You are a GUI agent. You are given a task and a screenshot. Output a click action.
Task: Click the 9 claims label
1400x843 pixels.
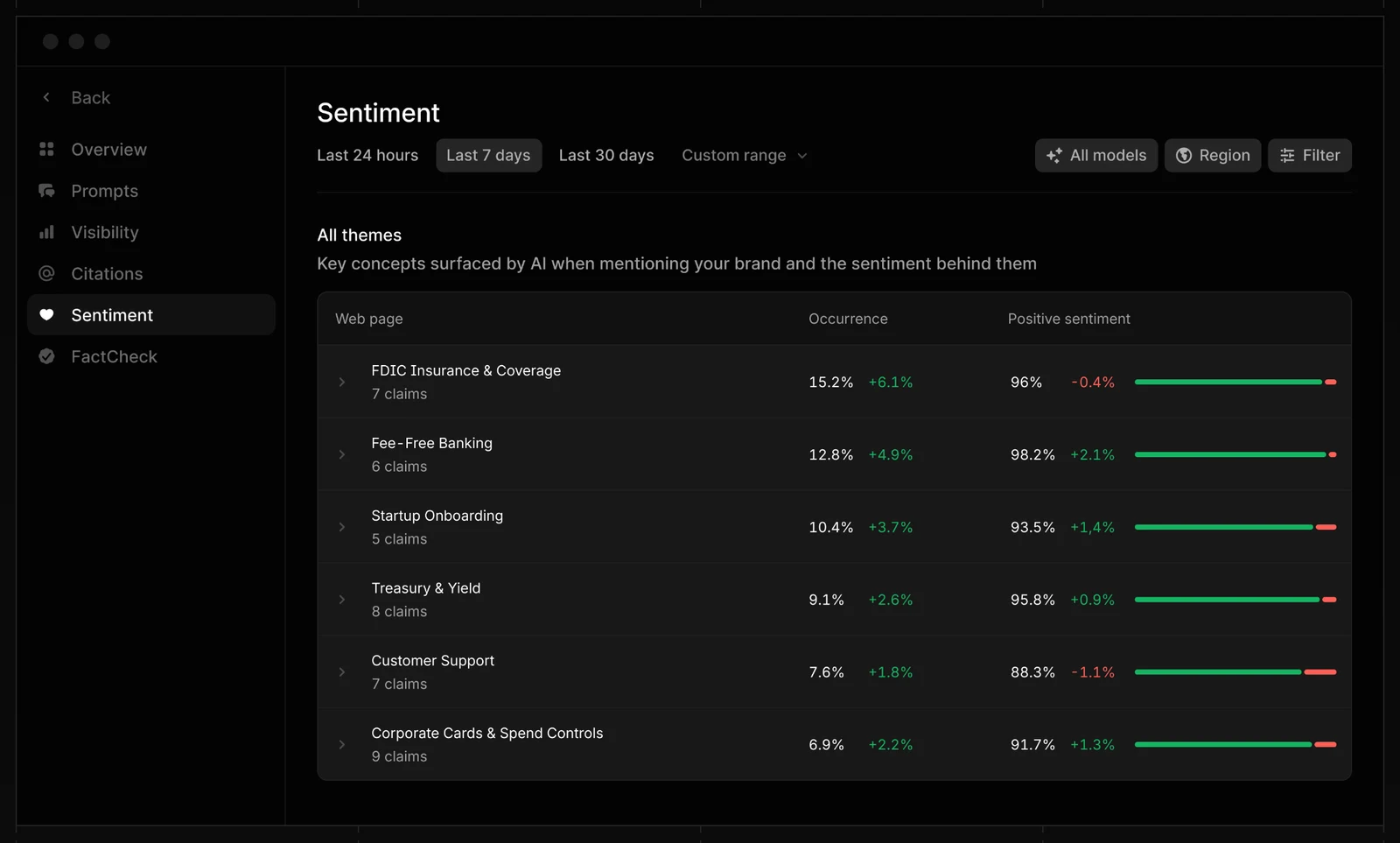399,756
